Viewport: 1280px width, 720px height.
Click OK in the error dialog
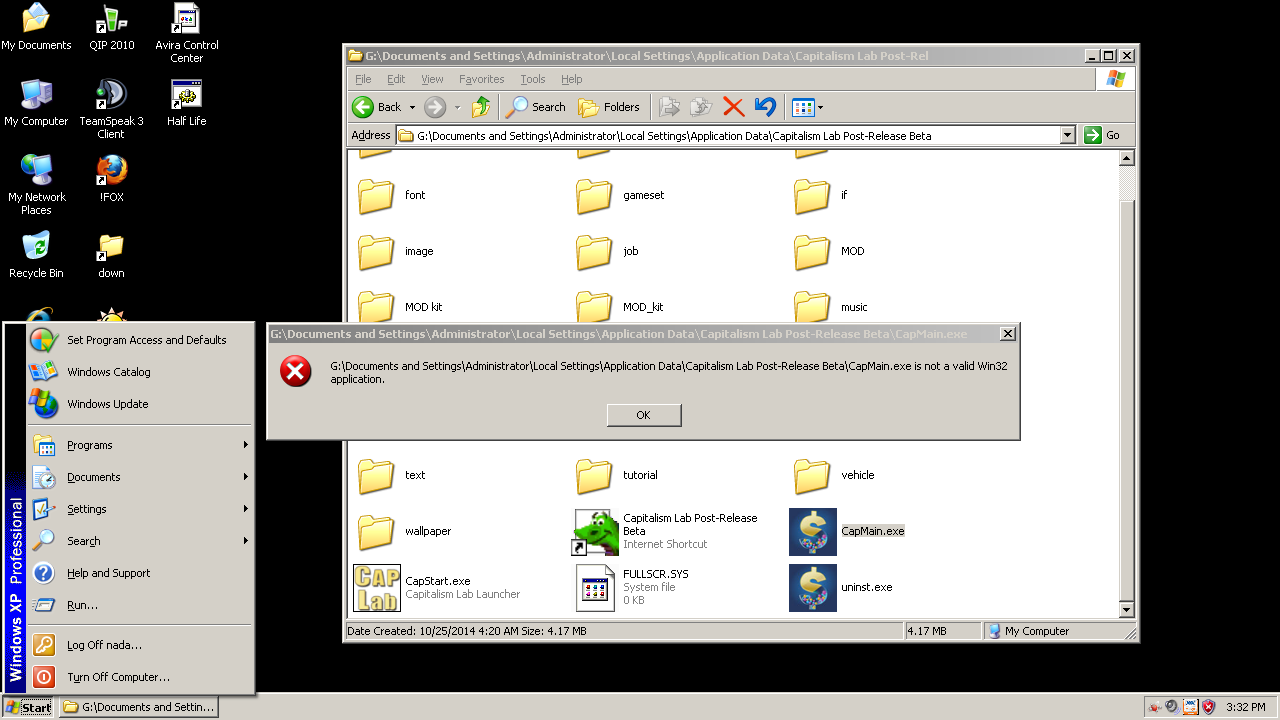[x=644, y=415]
